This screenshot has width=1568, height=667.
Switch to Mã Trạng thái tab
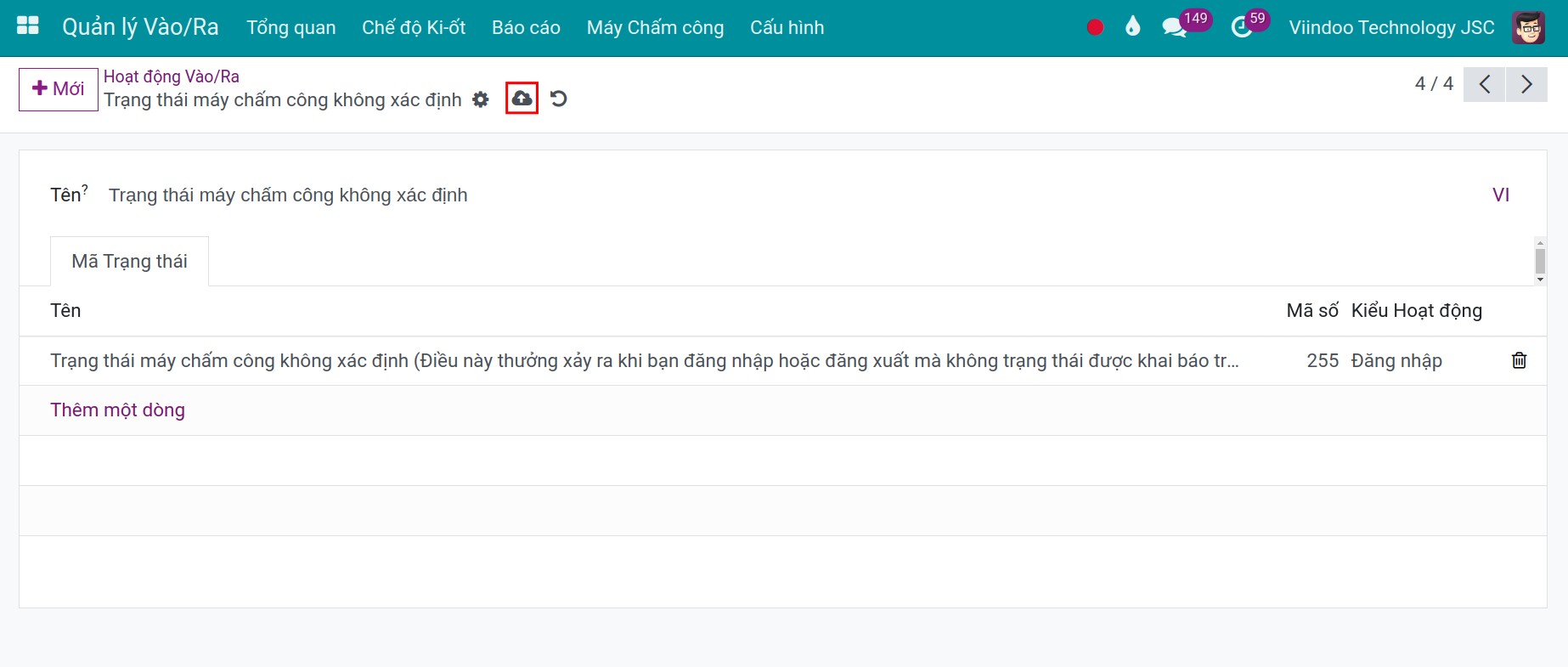click(x=129, y=261)
